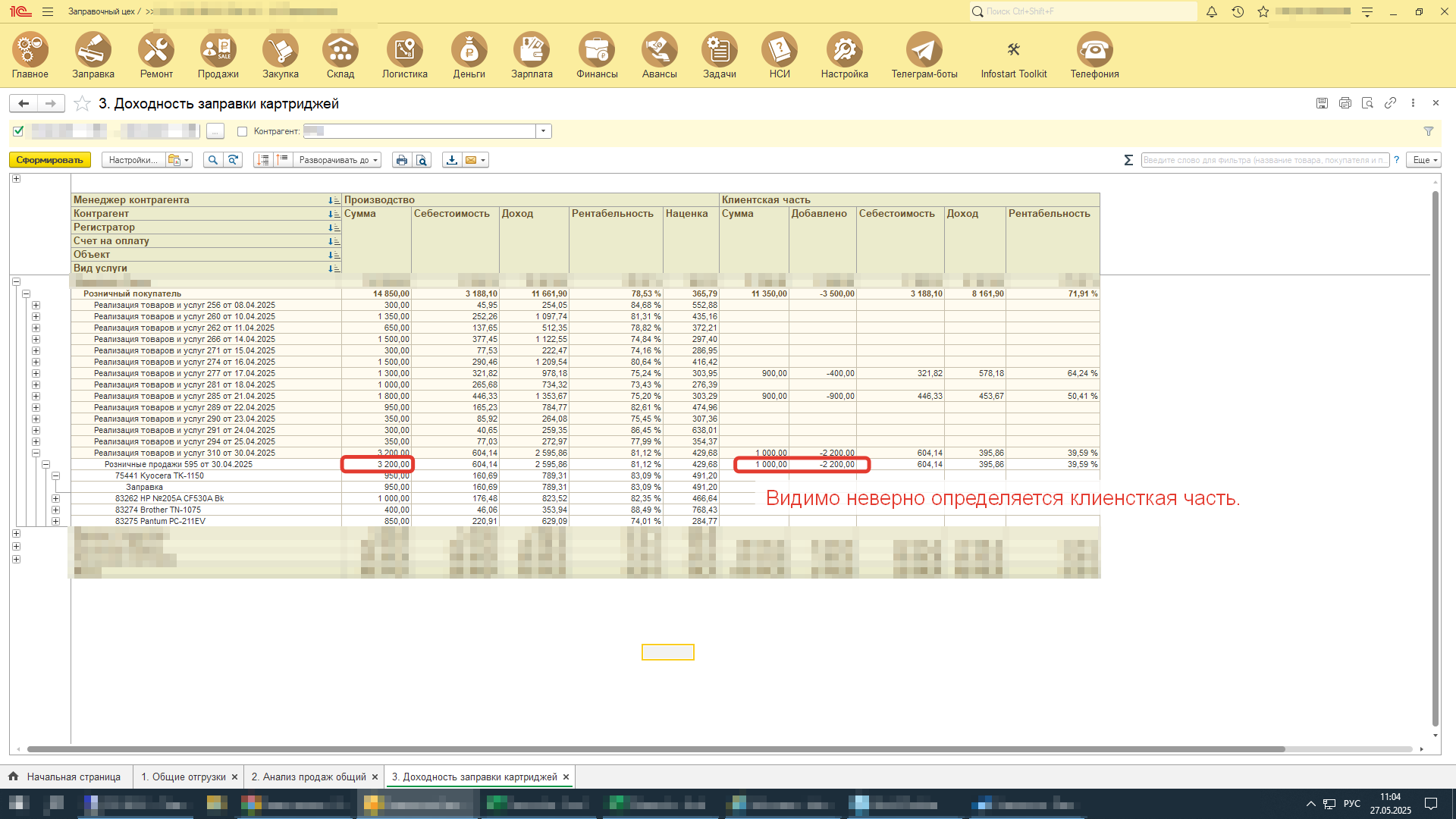The height and width of the screenshot is (819, 1456).
Task: Enable the Контрагент filter checkbox
Action: click(243, 131)
